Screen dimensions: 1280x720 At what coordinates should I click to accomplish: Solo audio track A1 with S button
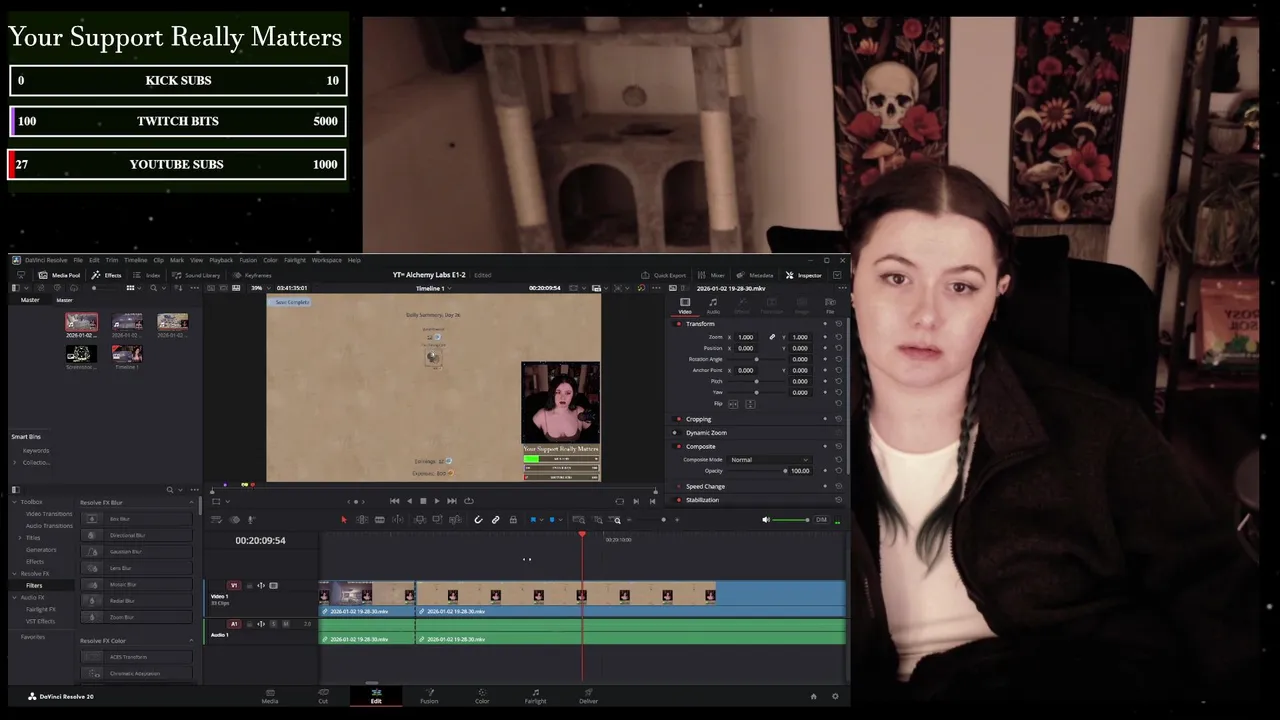click(274, 624)
